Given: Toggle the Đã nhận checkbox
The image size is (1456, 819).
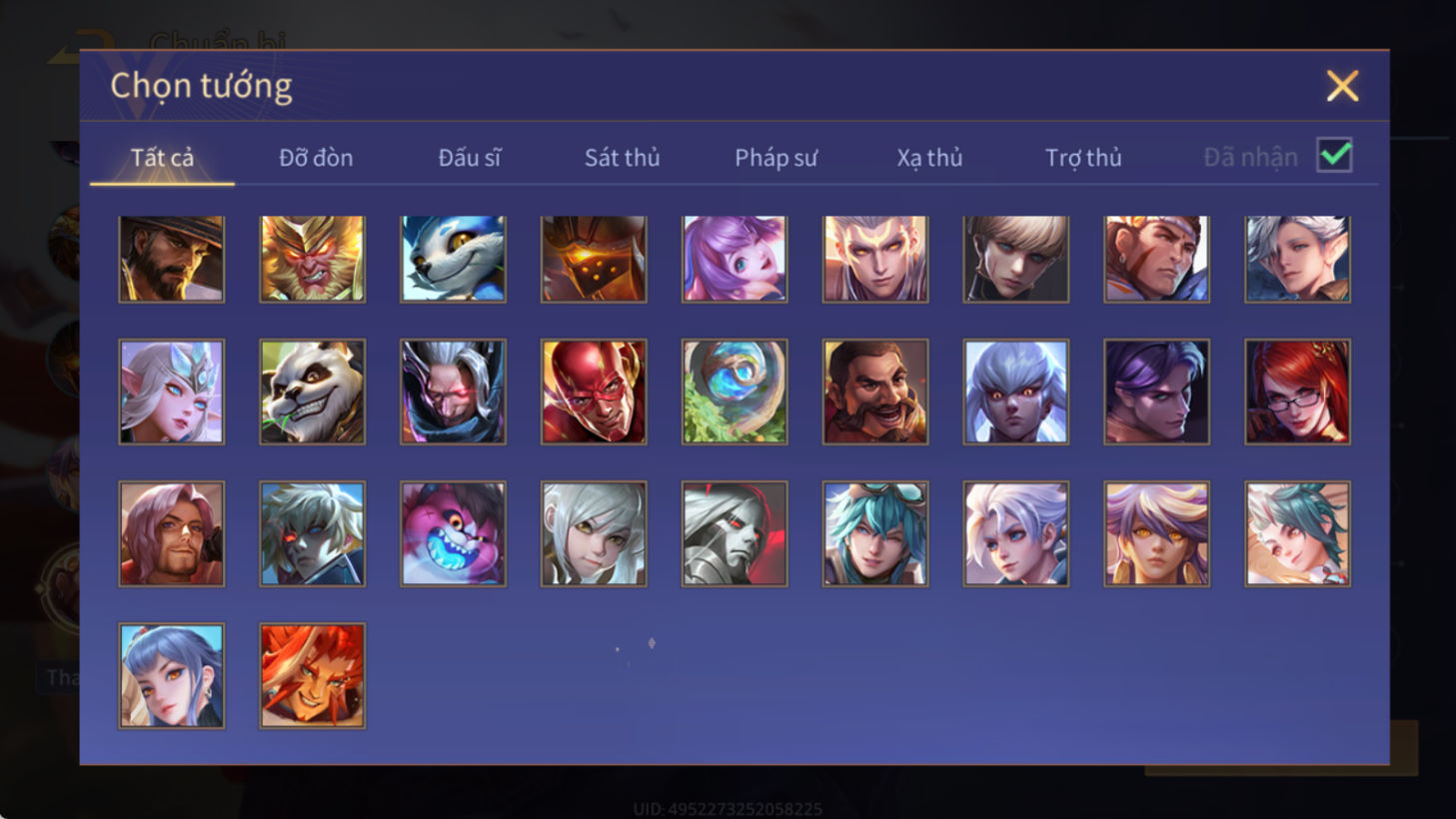Looking at the screenshot, I should (1334, 156).
